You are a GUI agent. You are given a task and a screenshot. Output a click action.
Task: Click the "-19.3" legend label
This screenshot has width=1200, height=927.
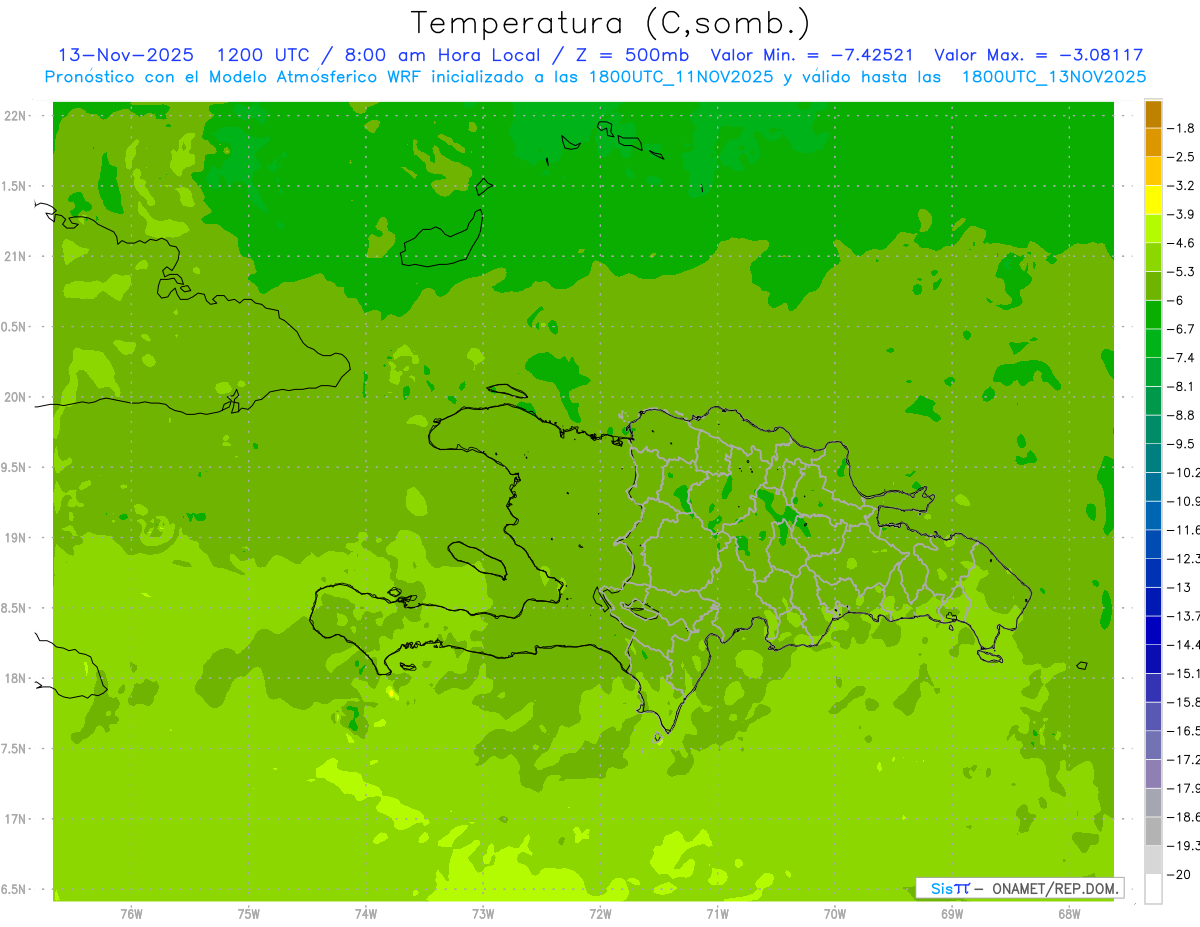[1184, 847]
